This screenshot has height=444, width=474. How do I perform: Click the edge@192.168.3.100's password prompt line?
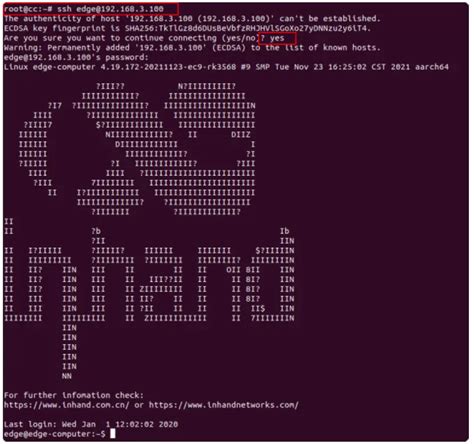[76, 57]
